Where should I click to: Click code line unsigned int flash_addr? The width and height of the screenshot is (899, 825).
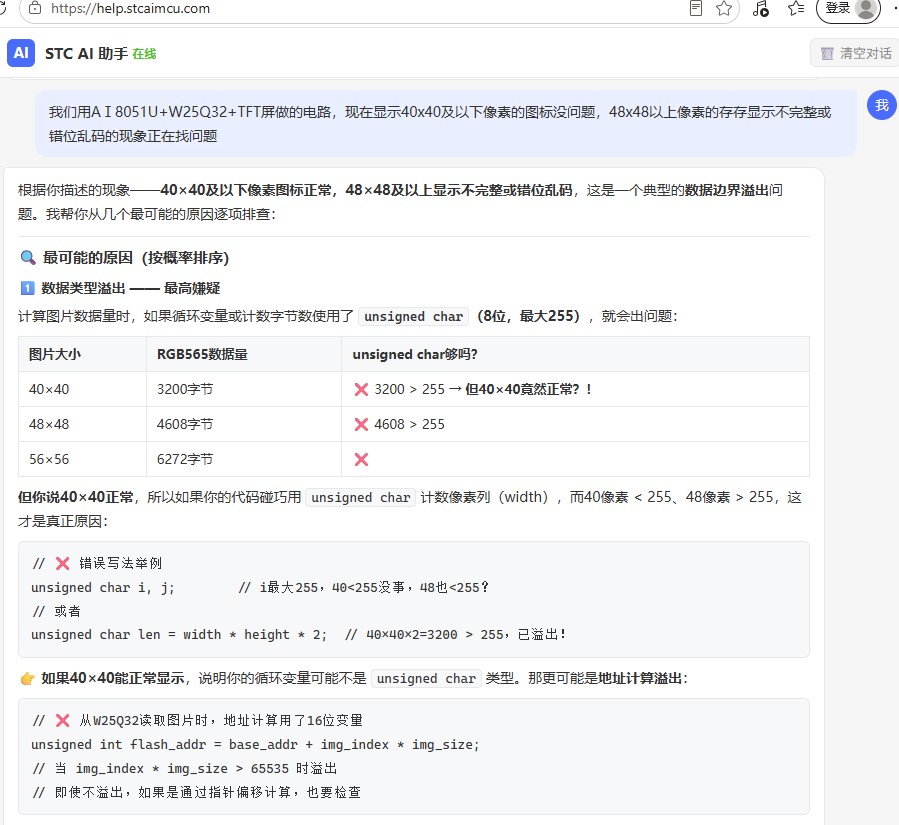coord(255,745)
